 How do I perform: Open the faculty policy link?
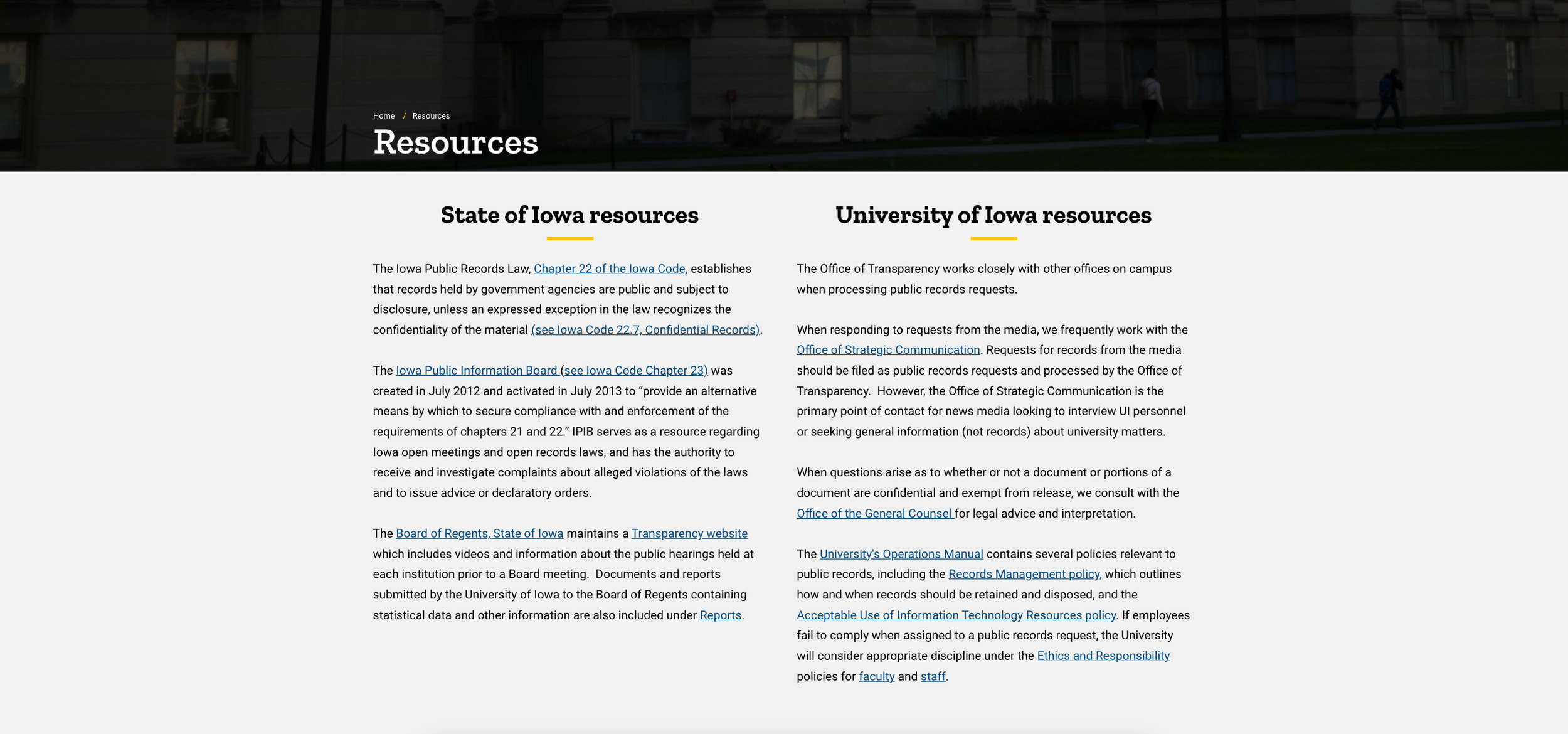click(x=876, y=677)
